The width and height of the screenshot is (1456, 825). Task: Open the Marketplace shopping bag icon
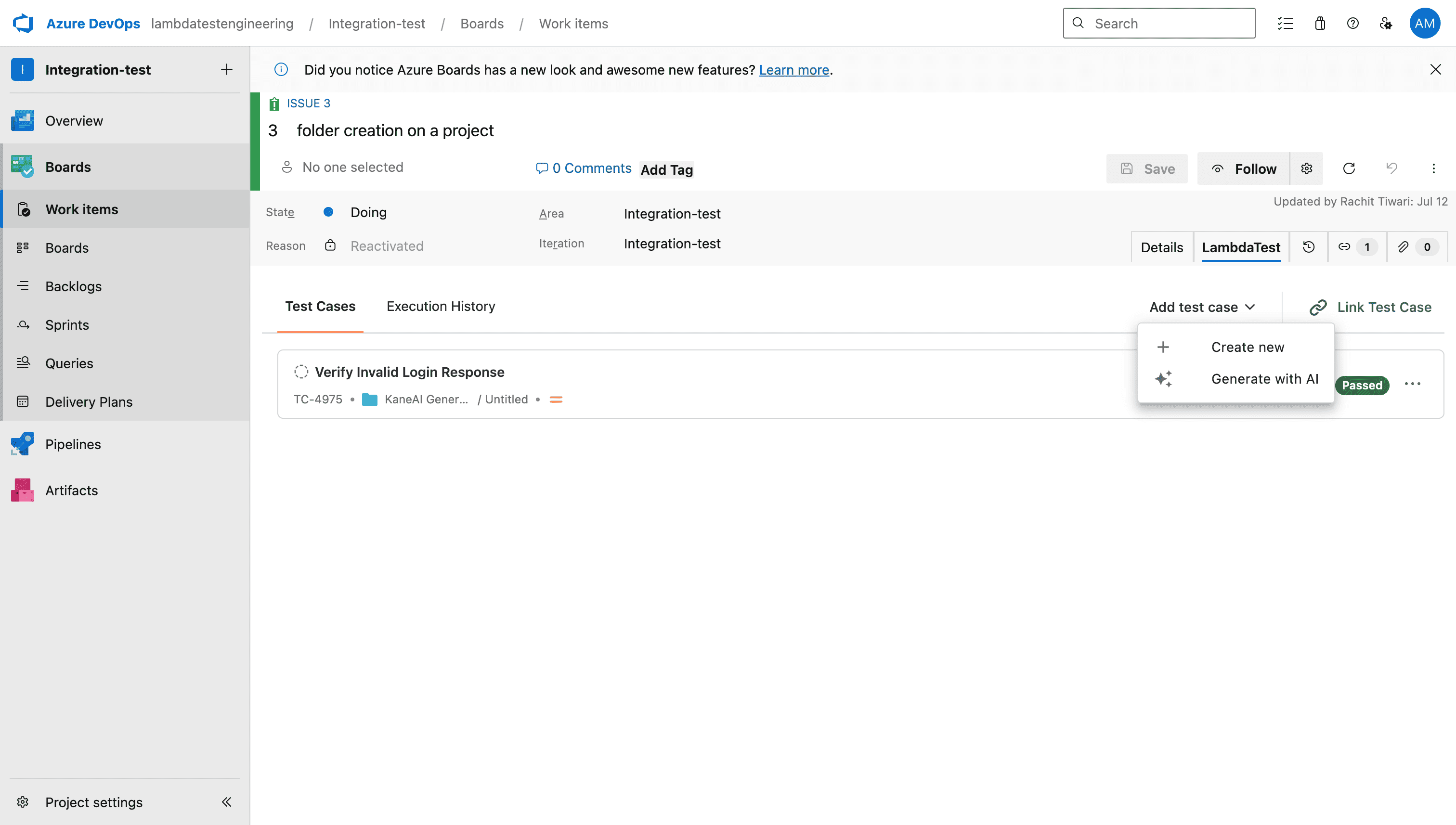1319,23
